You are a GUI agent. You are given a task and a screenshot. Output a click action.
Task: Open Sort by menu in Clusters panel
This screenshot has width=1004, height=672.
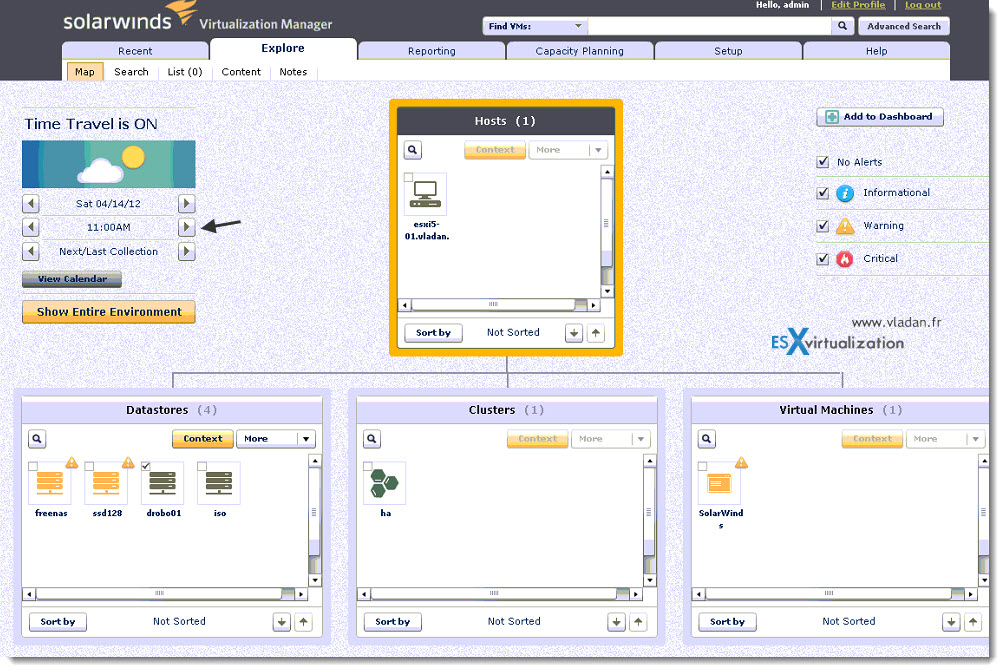[393, 622]
